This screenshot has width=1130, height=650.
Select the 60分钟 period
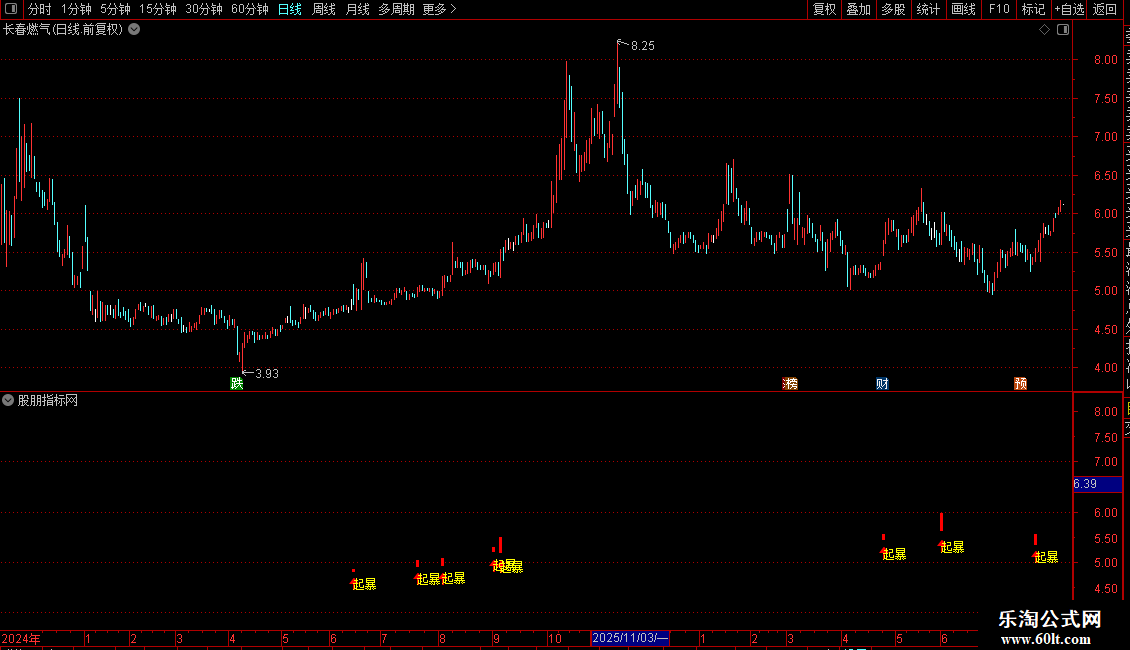click(x=250, y=9)
